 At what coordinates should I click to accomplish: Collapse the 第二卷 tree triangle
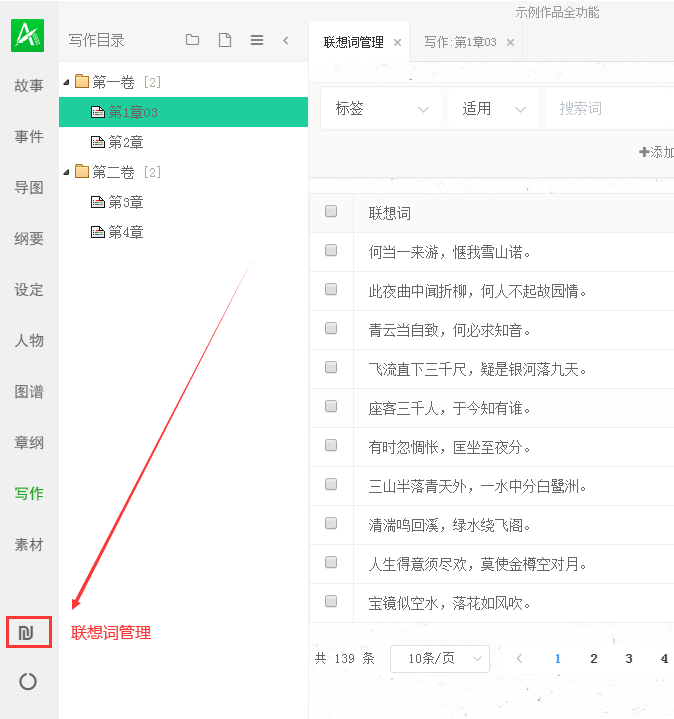[x=66, y=172]
